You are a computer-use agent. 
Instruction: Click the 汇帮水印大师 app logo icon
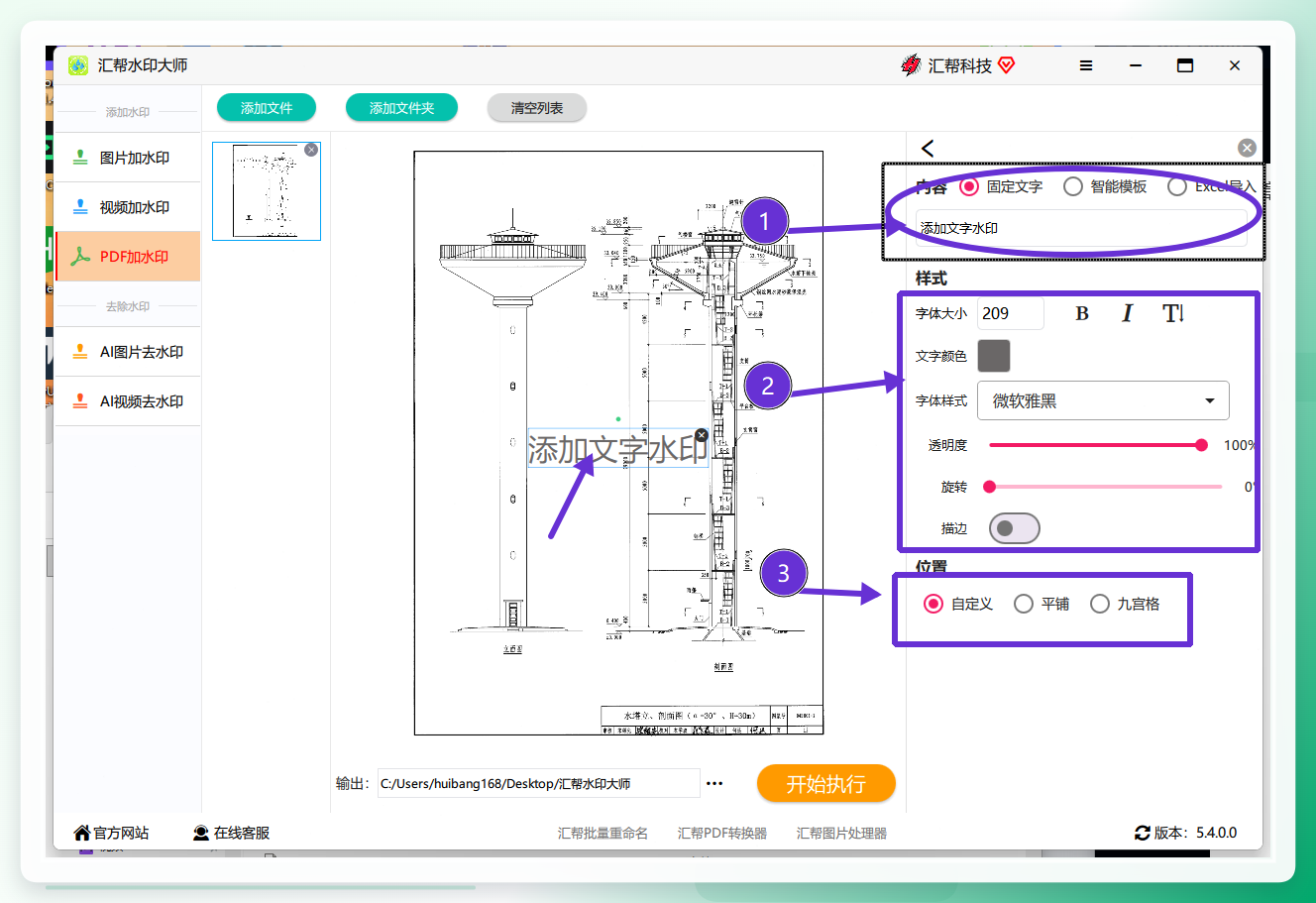(78, 65)
